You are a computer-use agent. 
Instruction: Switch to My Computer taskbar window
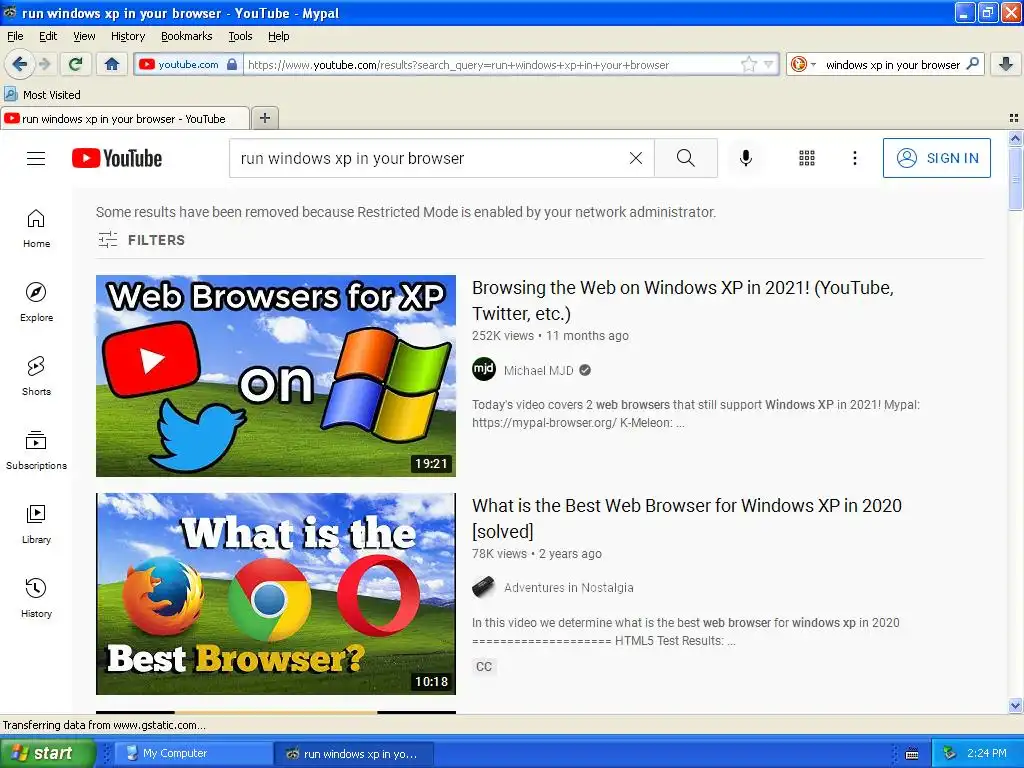tap(193, 753)
